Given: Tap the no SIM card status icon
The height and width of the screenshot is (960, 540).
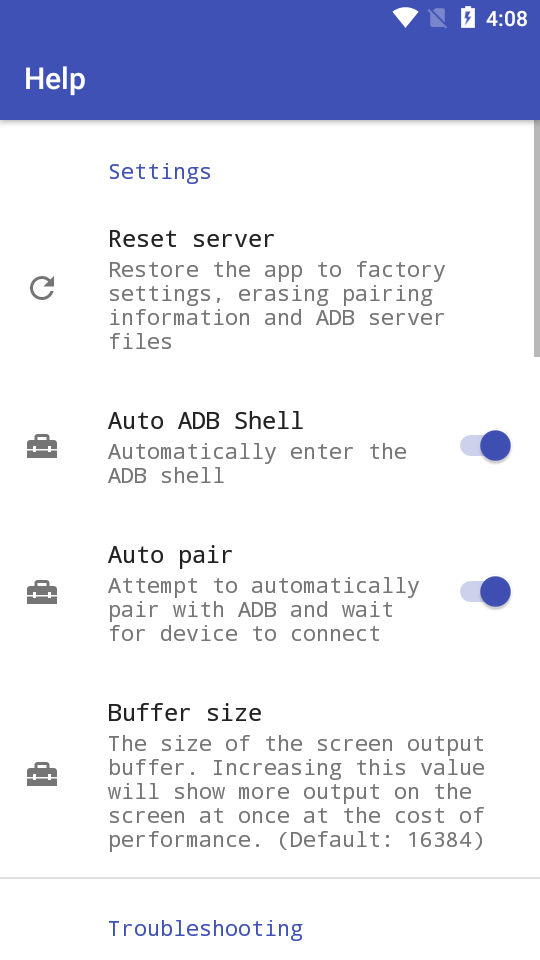Looking at the screenshot, I should pos(438,18).
